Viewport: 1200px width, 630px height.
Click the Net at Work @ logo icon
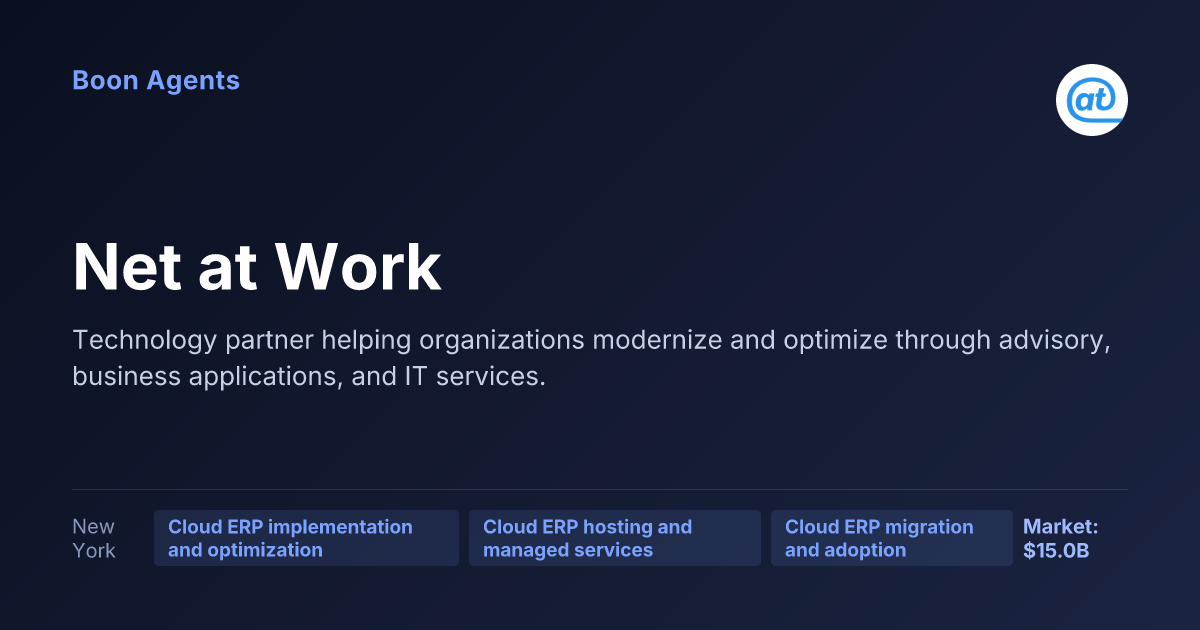click(x=1092, y=99)
